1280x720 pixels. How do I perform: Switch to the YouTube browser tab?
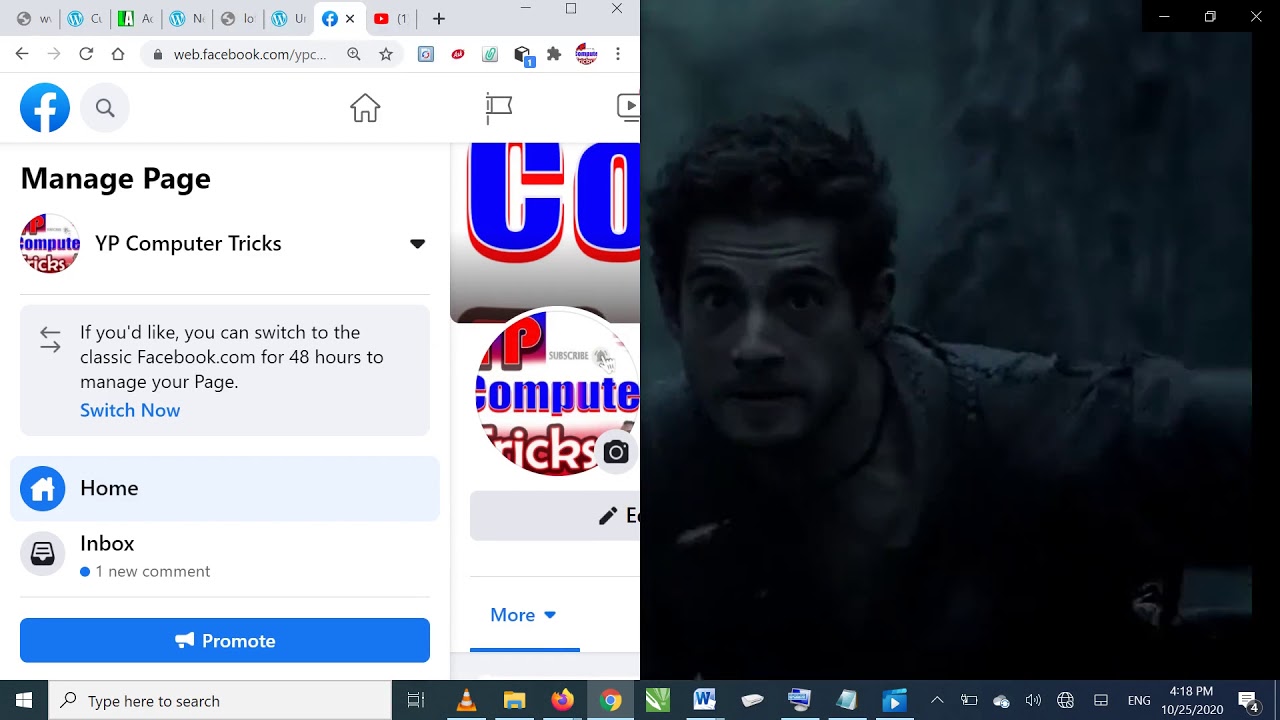click(x=391, y=19)
